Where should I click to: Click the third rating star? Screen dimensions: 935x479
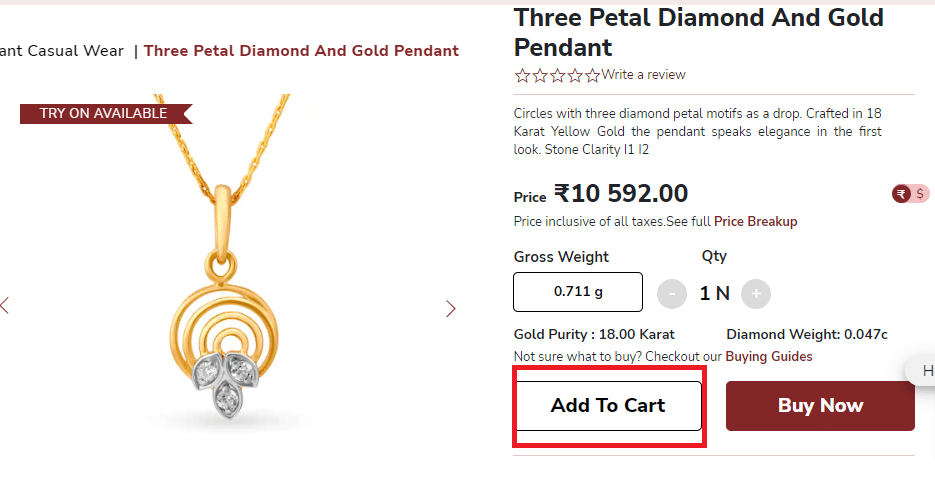(557, 75)
